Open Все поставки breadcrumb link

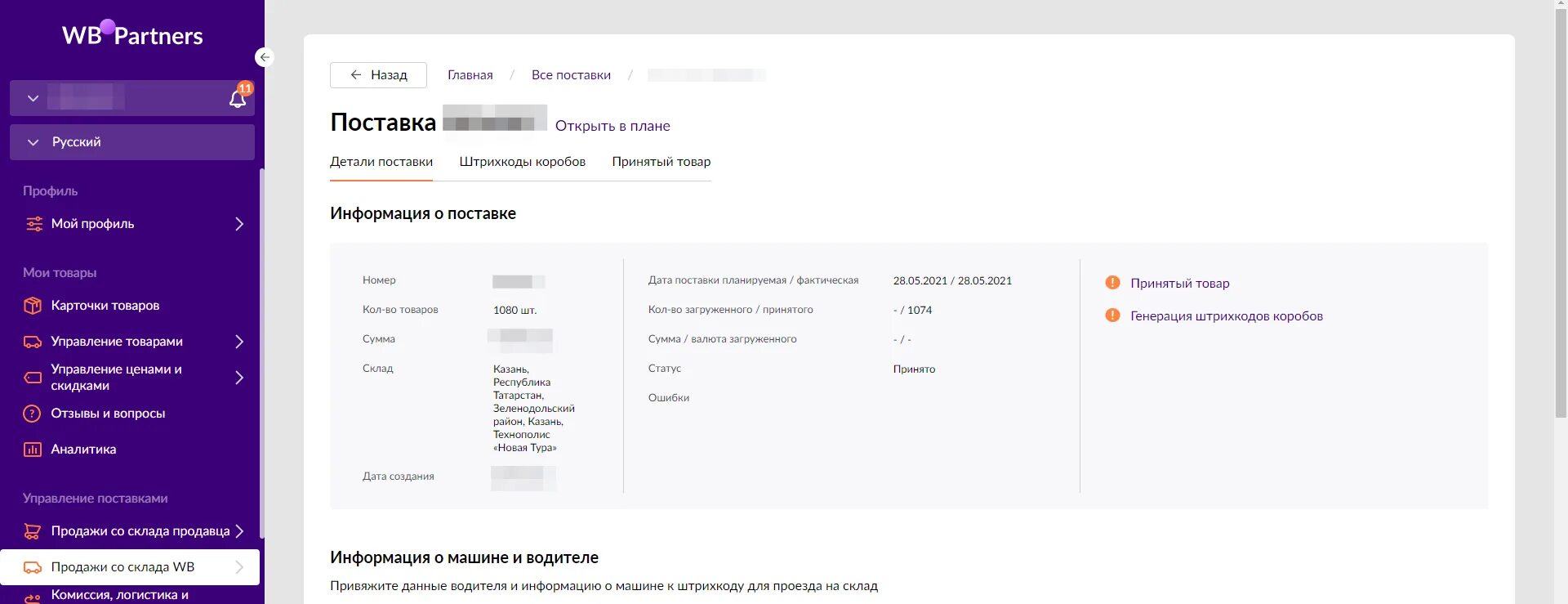(571, 75)
